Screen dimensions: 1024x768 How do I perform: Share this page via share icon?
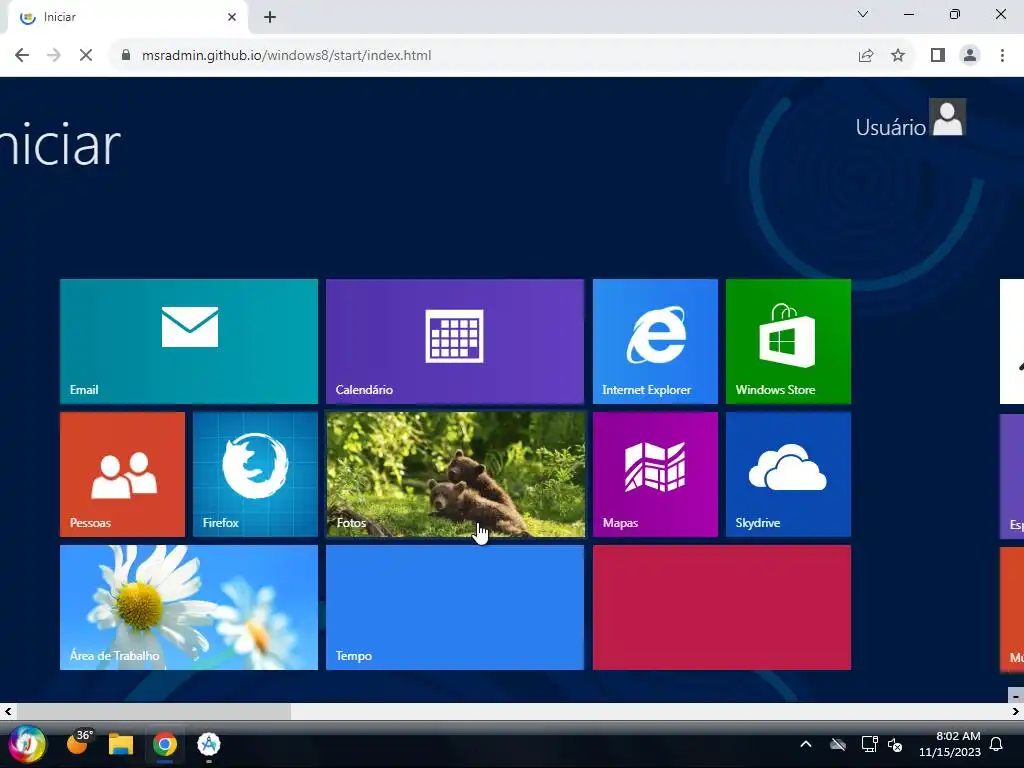[866, 56]
